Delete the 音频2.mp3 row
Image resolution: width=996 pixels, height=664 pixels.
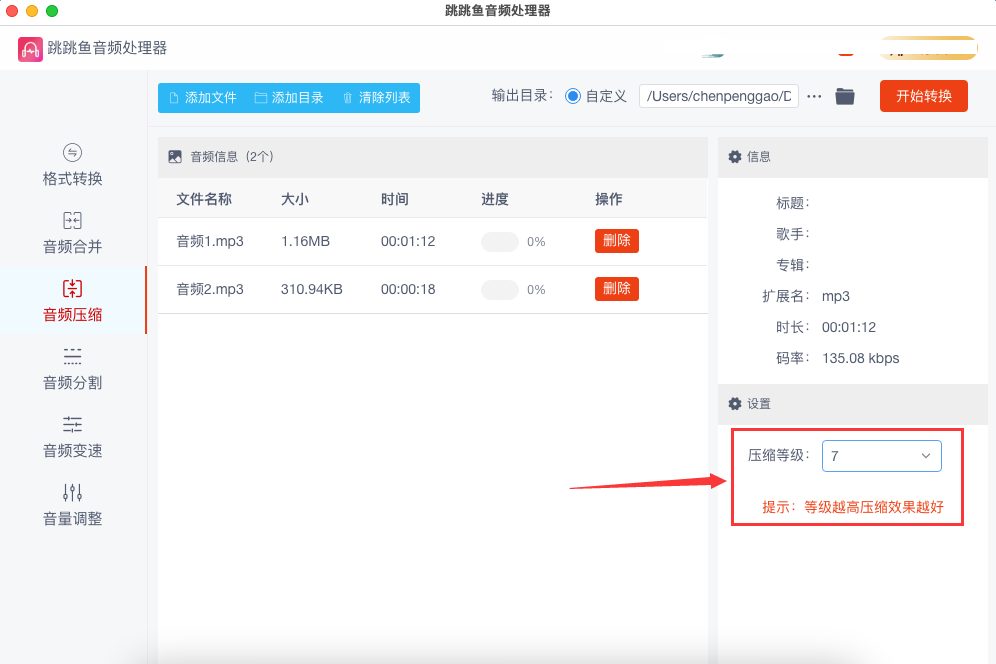[x=616, y=289]
